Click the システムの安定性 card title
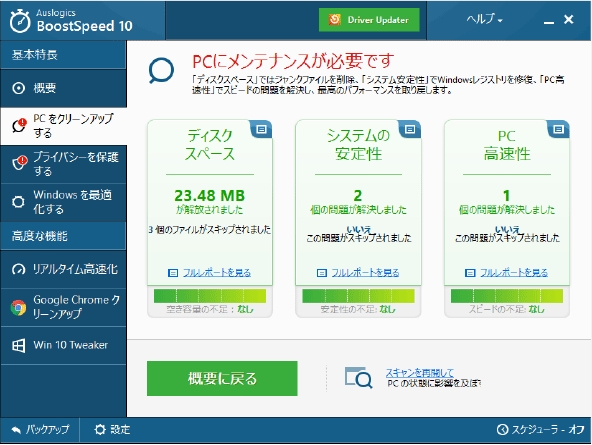This screenshot has height=445, width=592. point(358,145)
